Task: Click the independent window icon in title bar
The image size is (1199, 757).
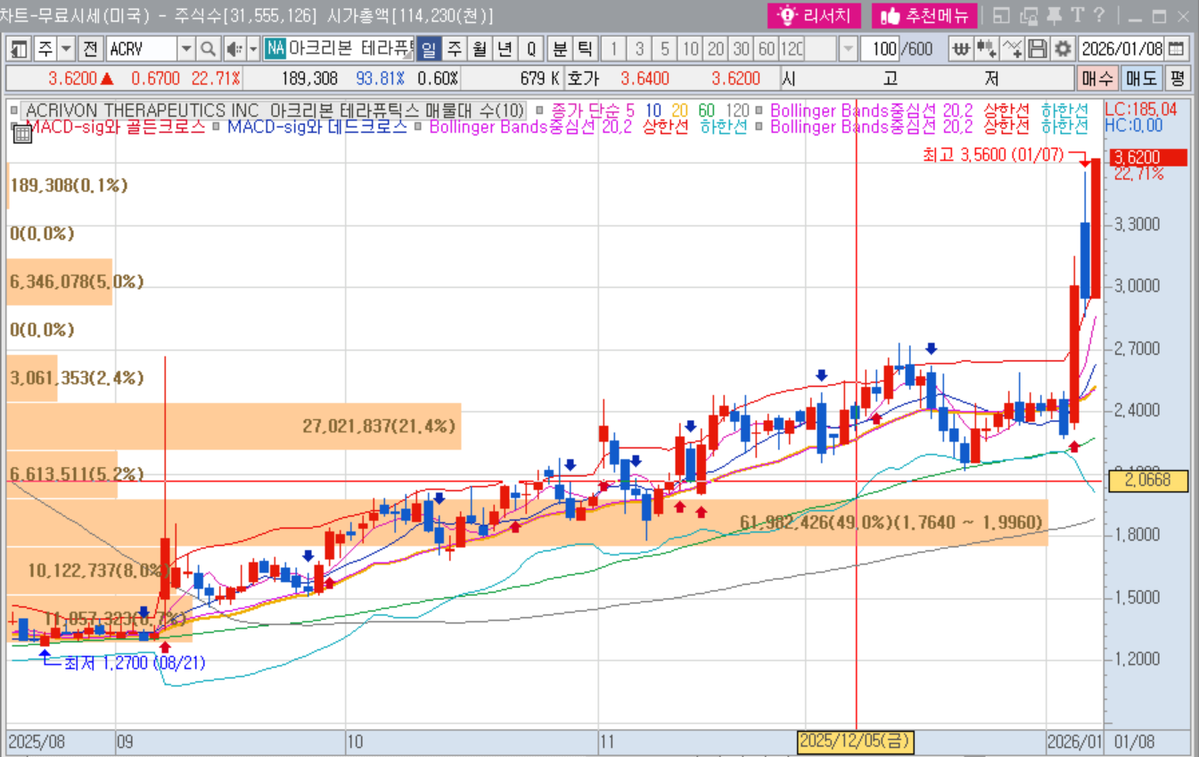Action: 1001,15
